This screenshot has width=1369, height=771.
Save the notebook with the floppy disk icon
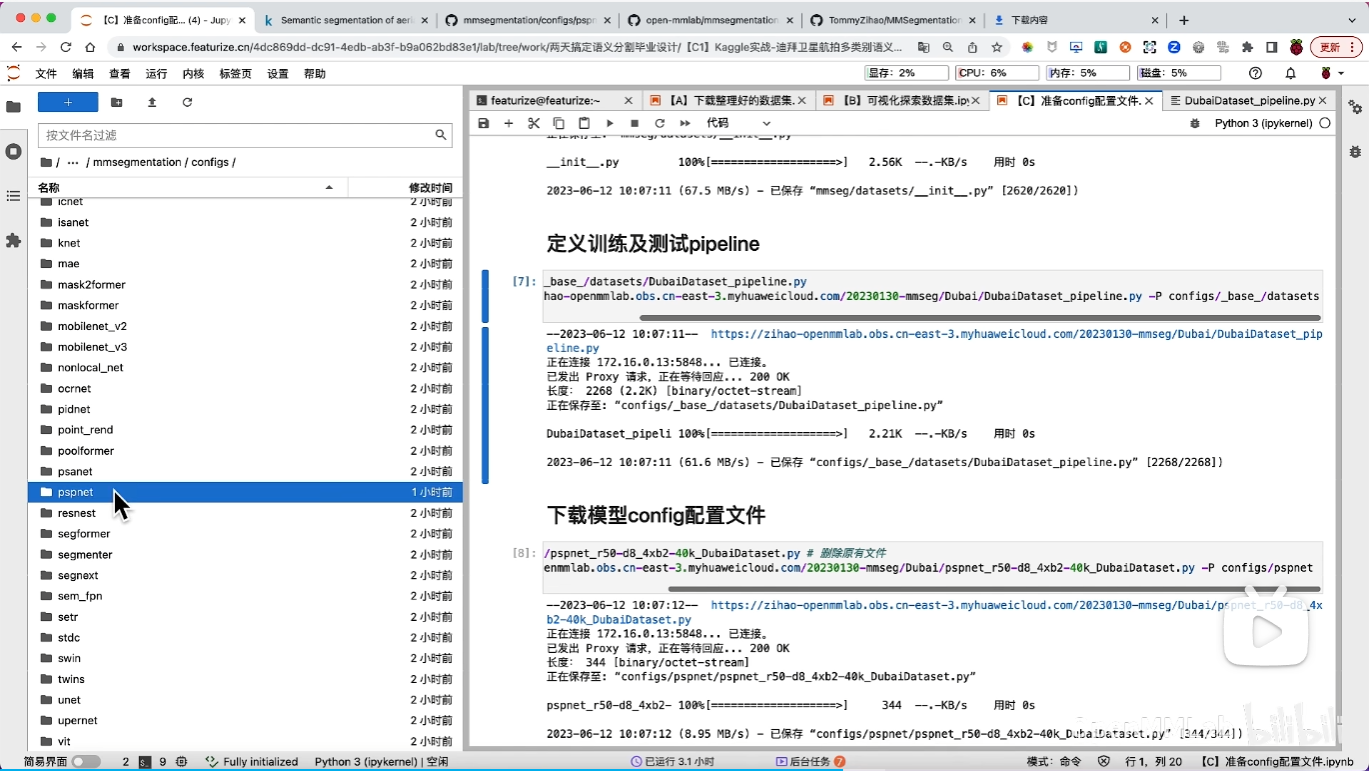(x=484, y=123)
